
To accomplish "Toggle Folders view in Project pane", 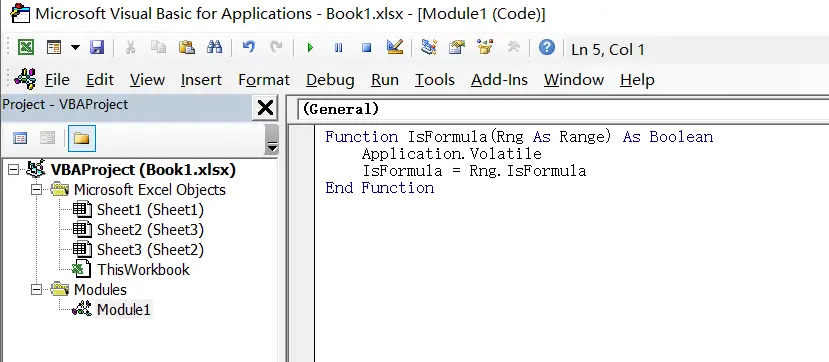I will pos(81,138).
